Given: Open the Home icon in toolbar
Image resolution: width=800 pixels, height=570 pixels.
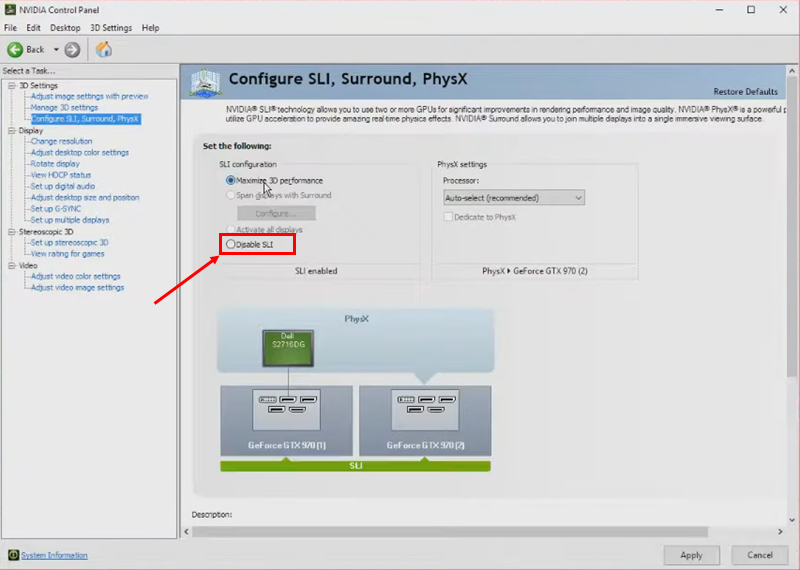Looking at the screenshot, I should coord(104,49).
